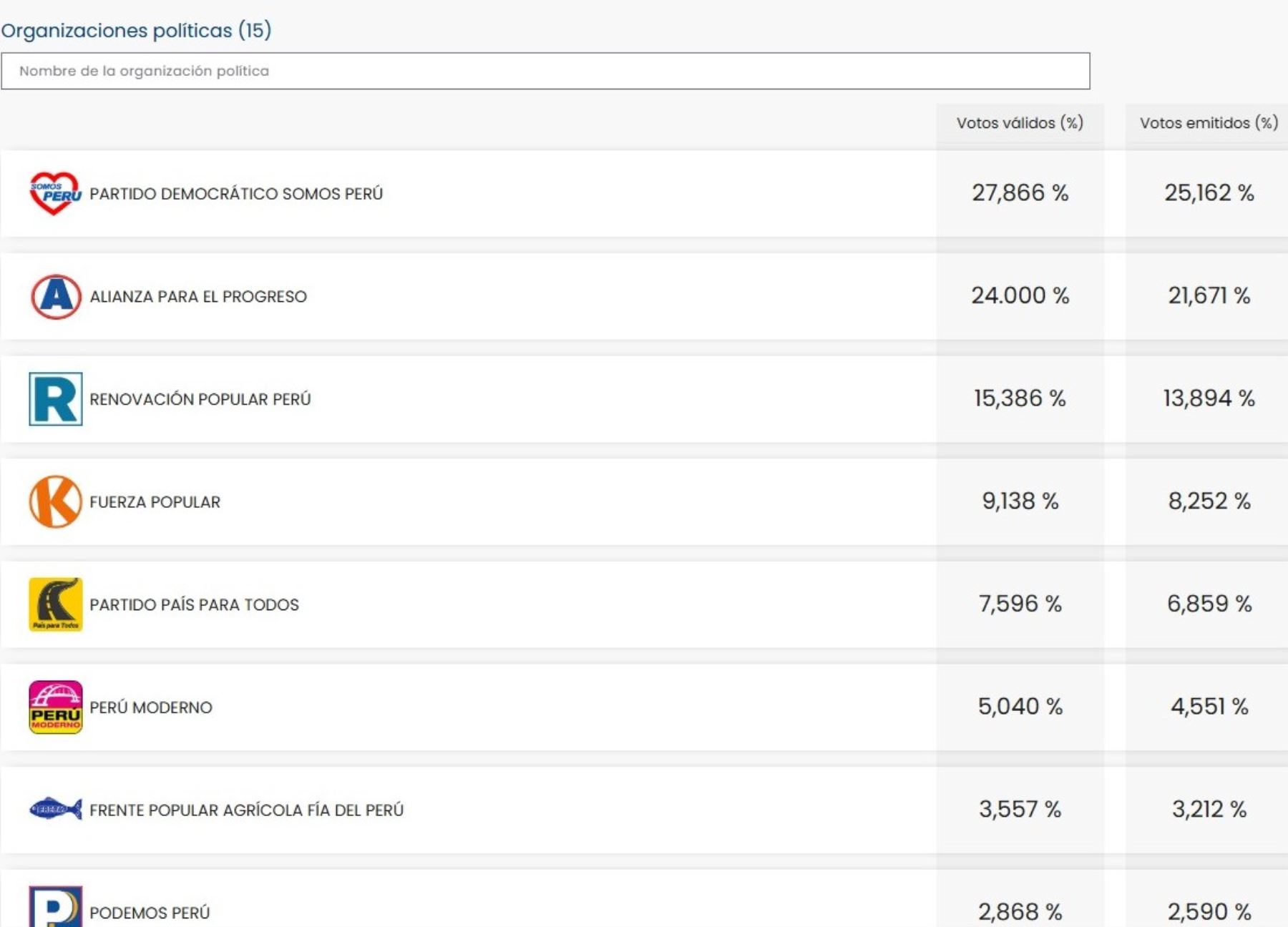Click the 8,252 % cast votes value
The width and height of the screenshot is (1288, 927).
[1209, 501]
